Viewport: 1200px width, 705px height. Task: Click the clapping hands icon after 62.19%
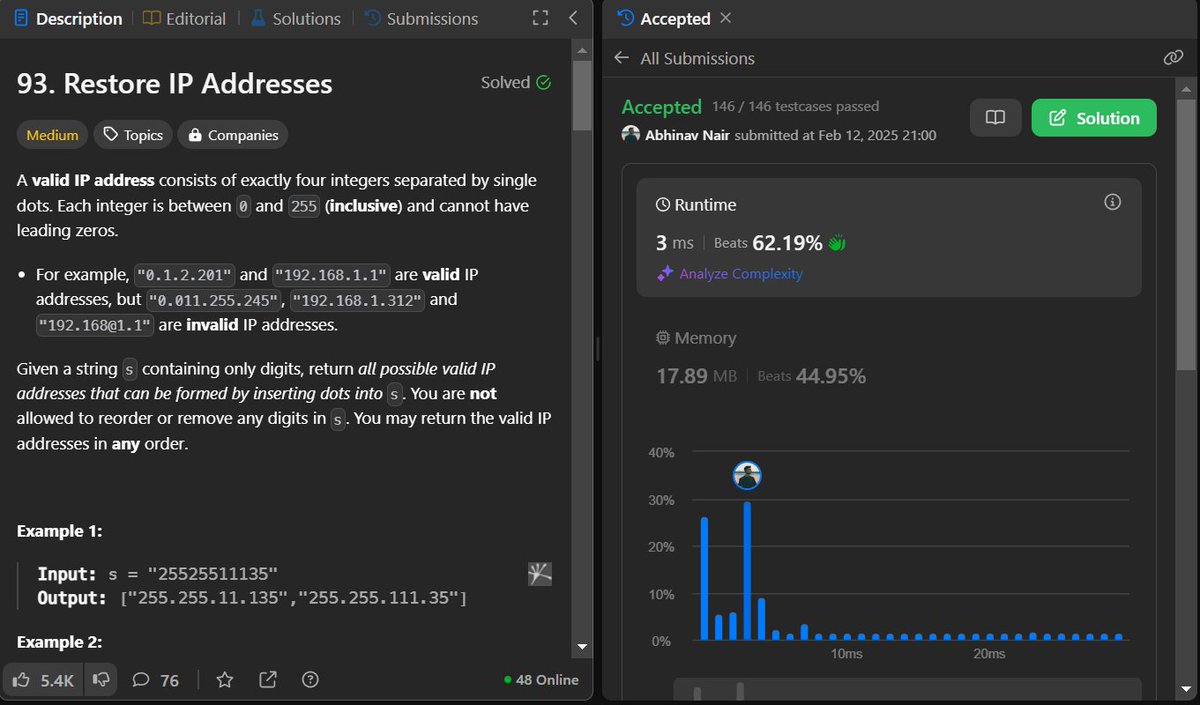pos(837,243)
